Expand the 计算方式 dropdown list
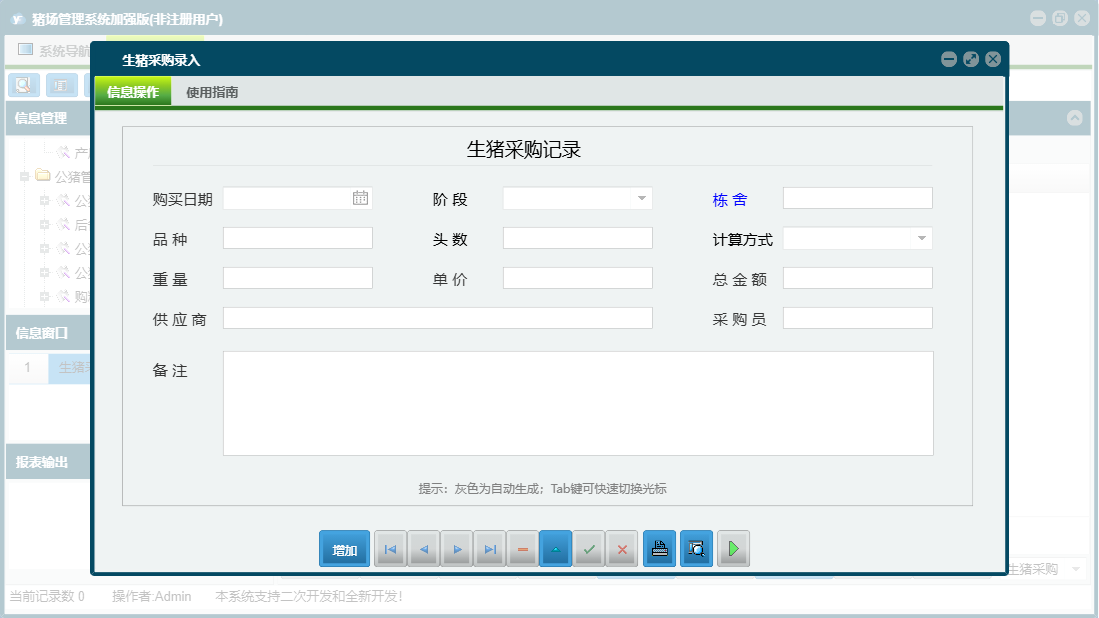1099x618 pixels. (x=921, y=238)
